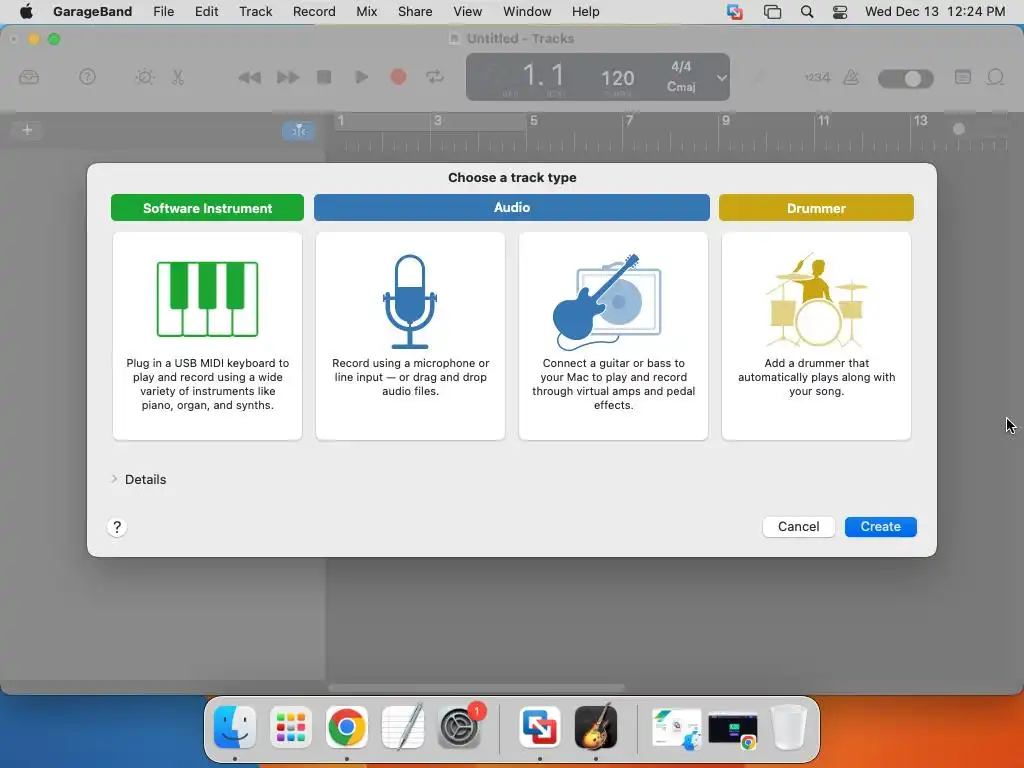This screenshot has height=768, width=1024.
Task: Click the green Software Instrument header
Action: [x=207, y=208]
